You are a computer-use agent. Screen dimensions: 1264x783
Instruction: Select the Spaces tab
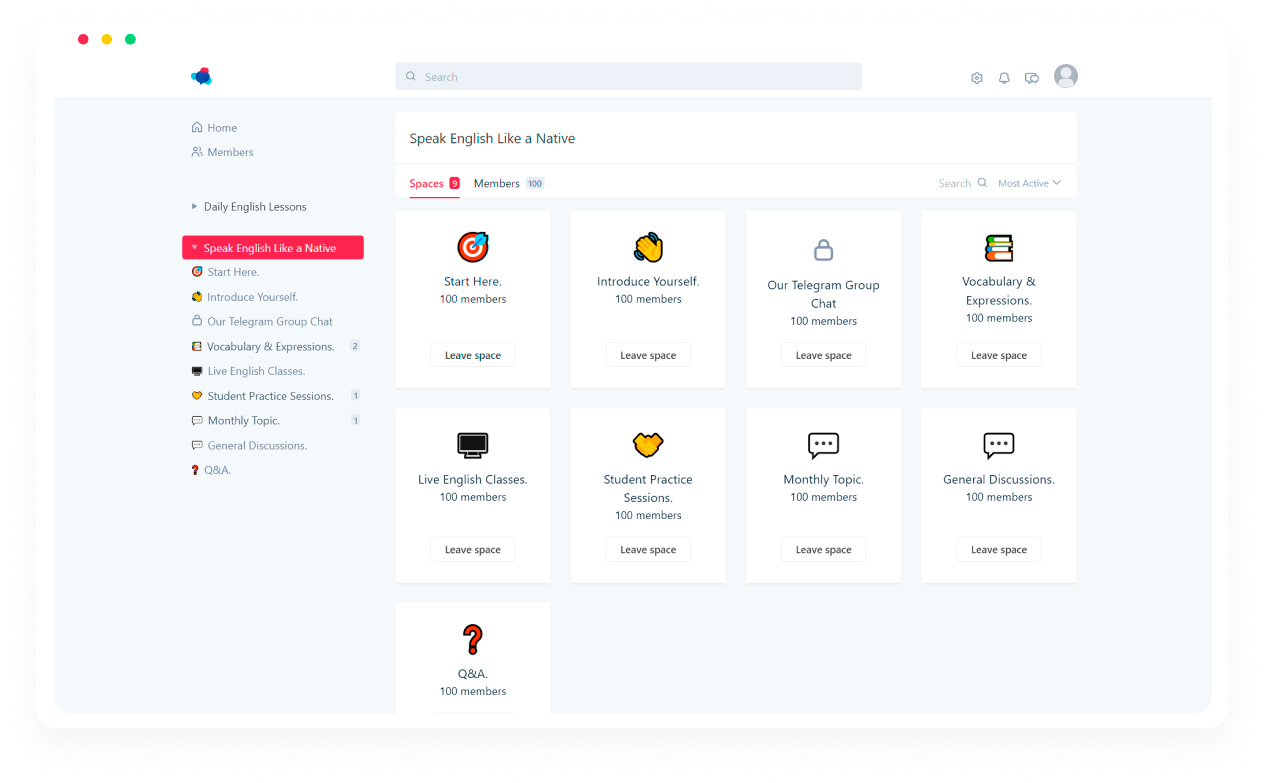pyautogui.click(x=427, y=184)
